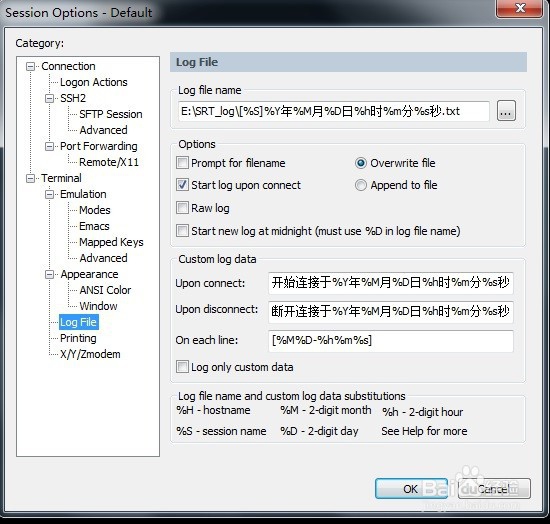Image resolution: width=550 pixels, height=524 pixels.
Task: Open SFTP Session settings
Action: (110, 114)
